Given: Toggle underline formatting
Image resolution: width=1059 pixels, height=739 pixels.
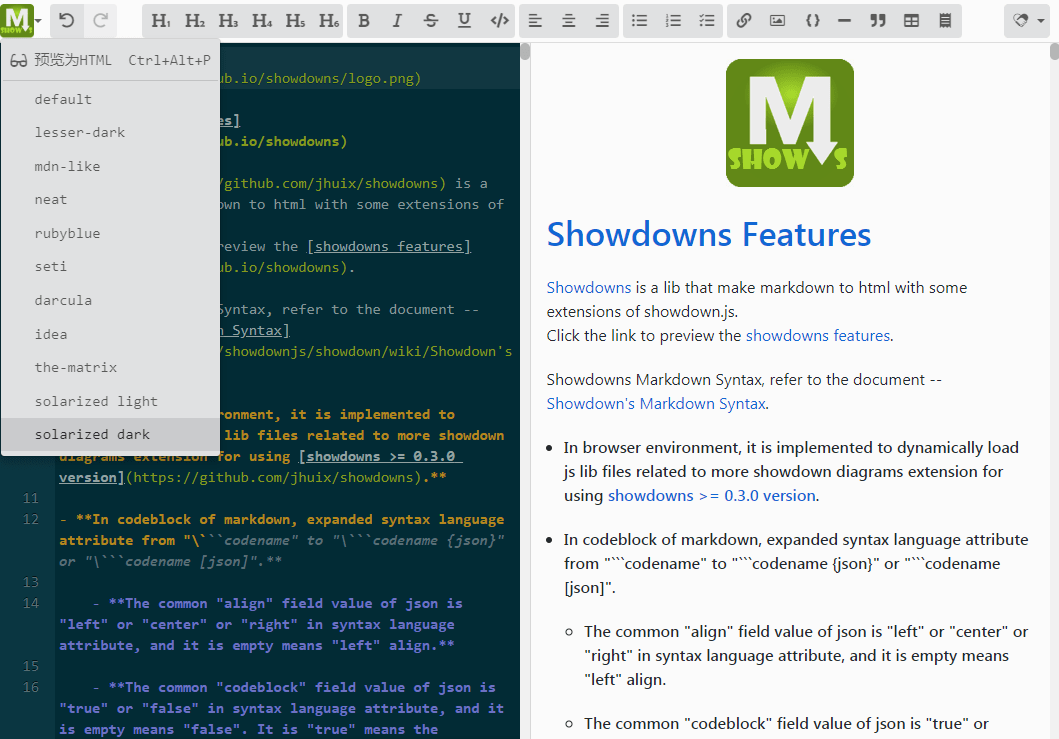Looking at the screenshot, I should (x=465, y=20).
